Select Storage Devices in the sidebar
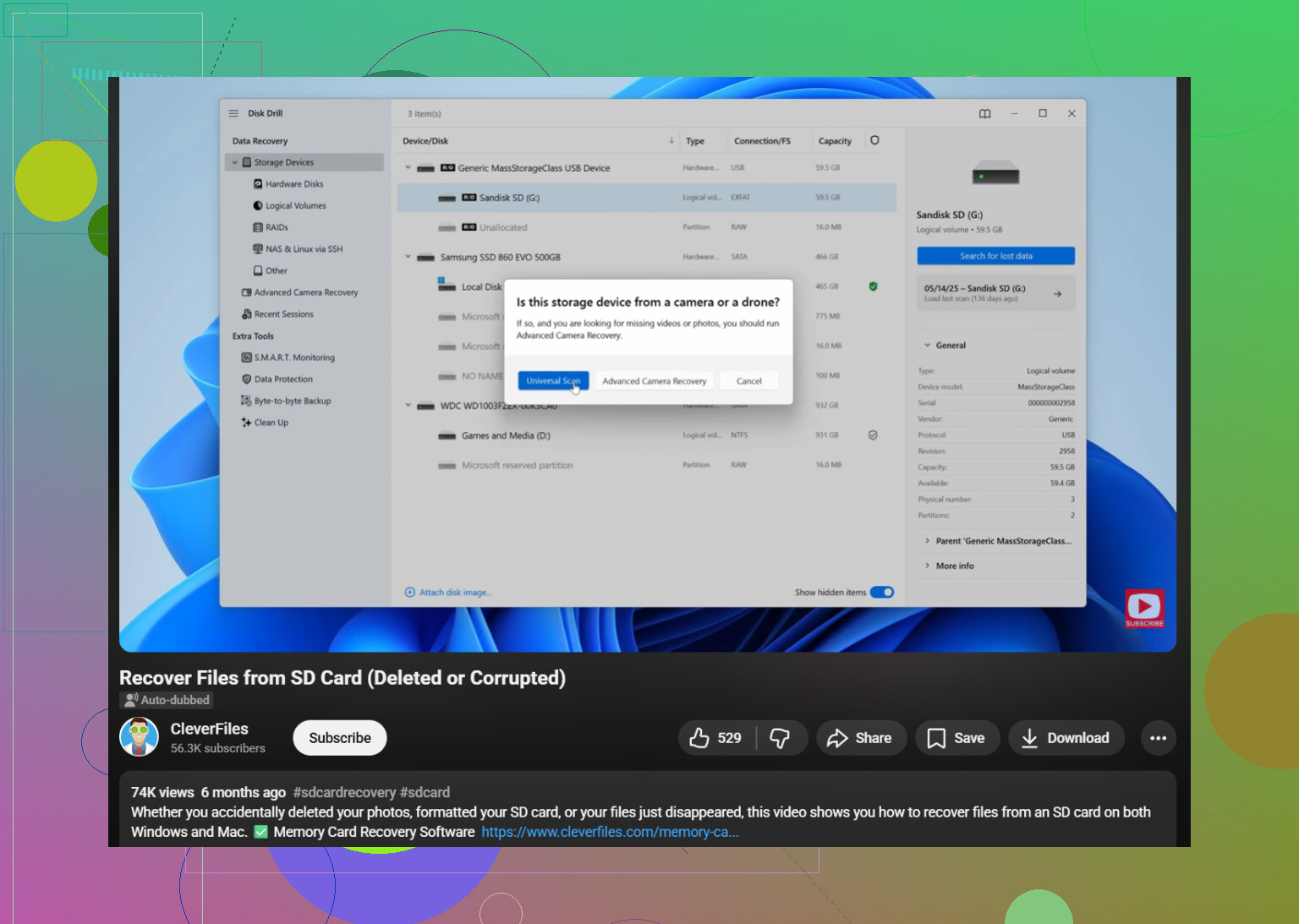The height and width of the screenshot is (924, 1299). coord(304,162)
